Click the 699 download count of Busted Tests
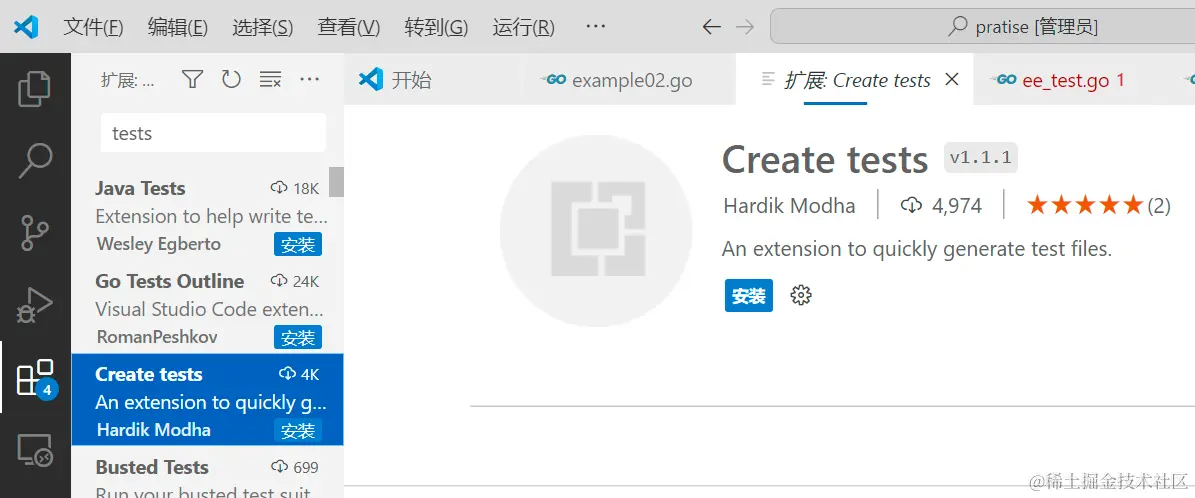Image resolution: width=1195 pixels, height=498 pixels. 295,467
